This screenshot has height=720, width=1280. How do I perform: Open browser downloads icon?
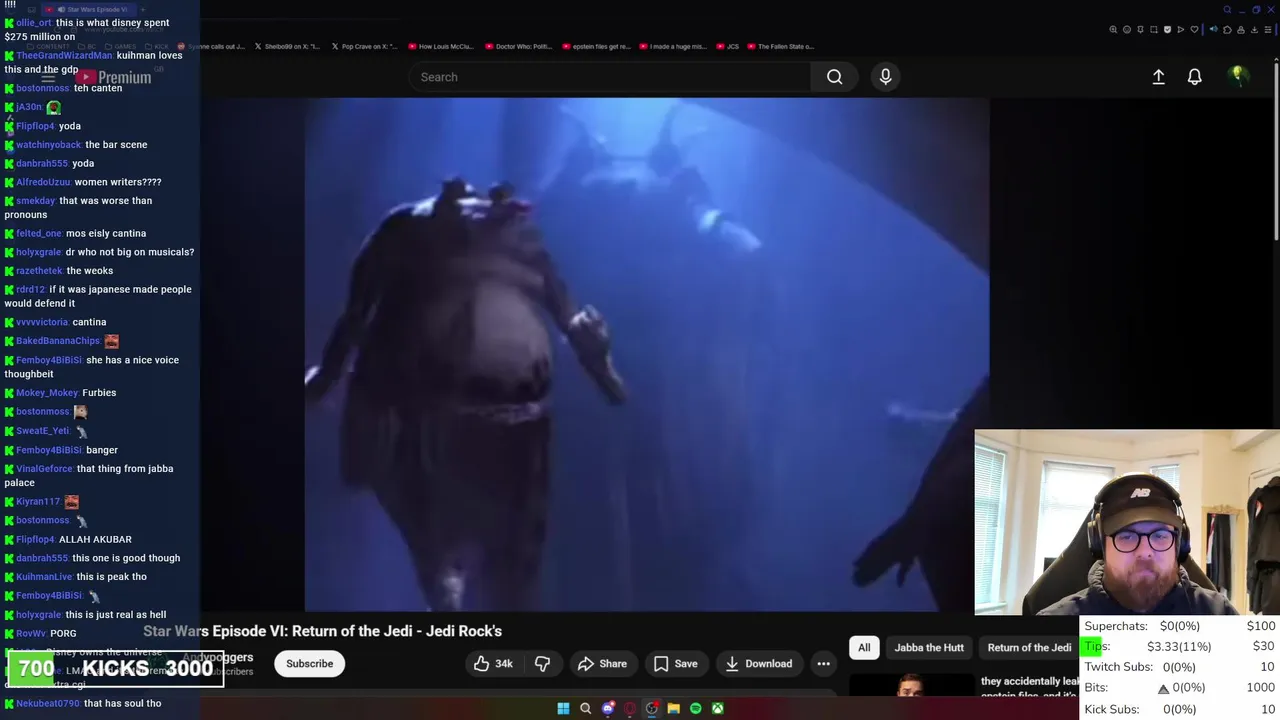[x=1254, y=30]
